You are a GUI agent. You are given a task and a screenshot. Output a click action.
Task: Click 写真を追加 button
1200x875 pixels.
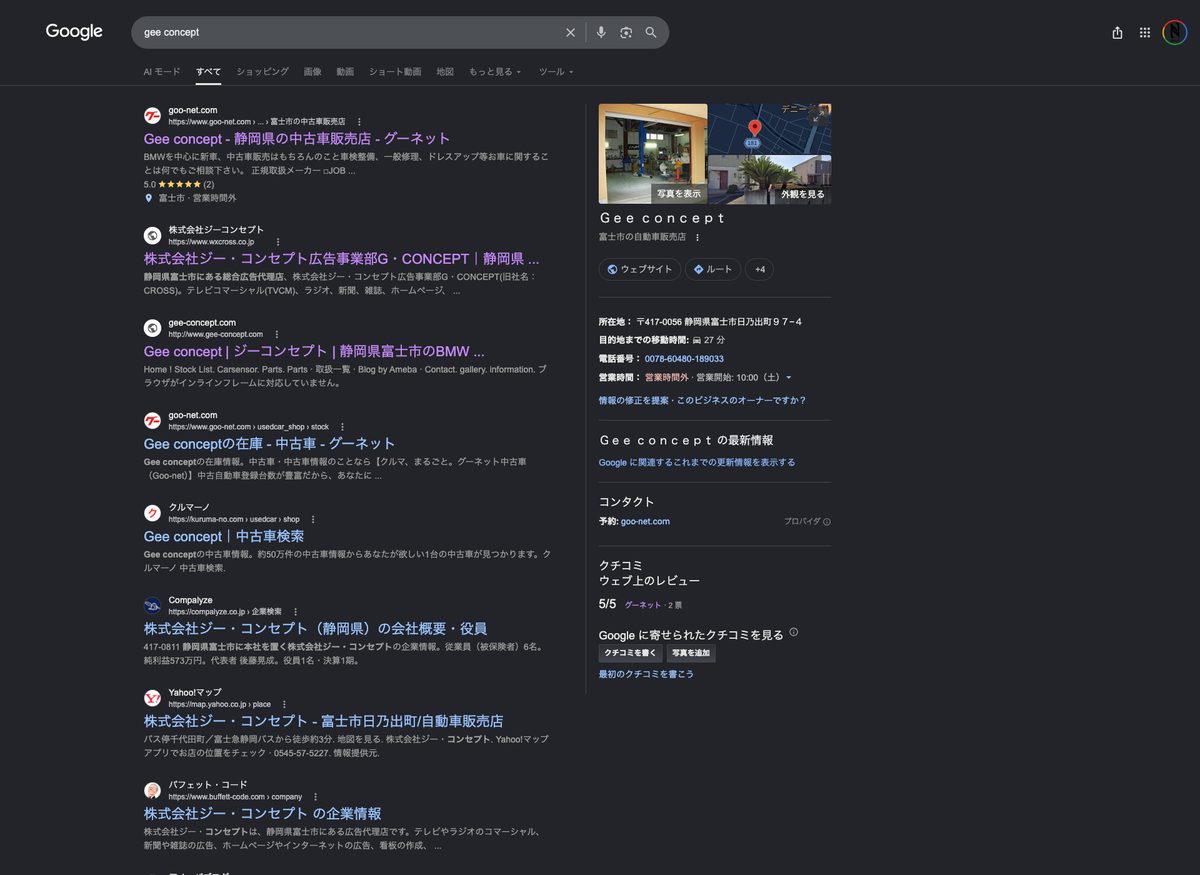(x=691, y=653)
